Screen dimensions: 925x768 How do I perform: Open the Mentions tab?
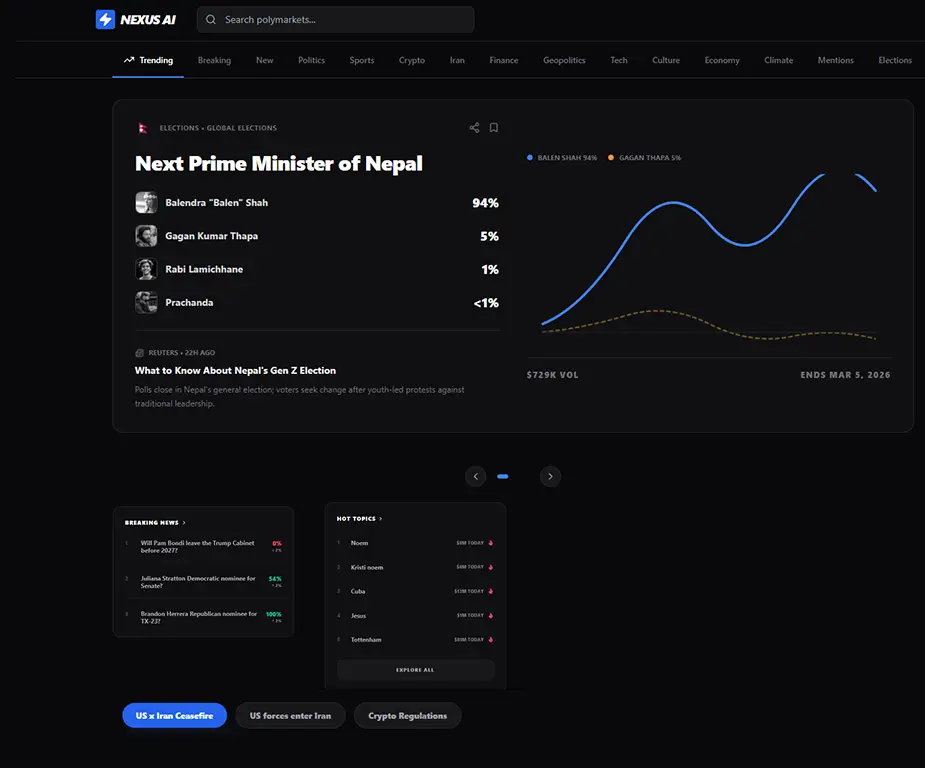point(835,60)
